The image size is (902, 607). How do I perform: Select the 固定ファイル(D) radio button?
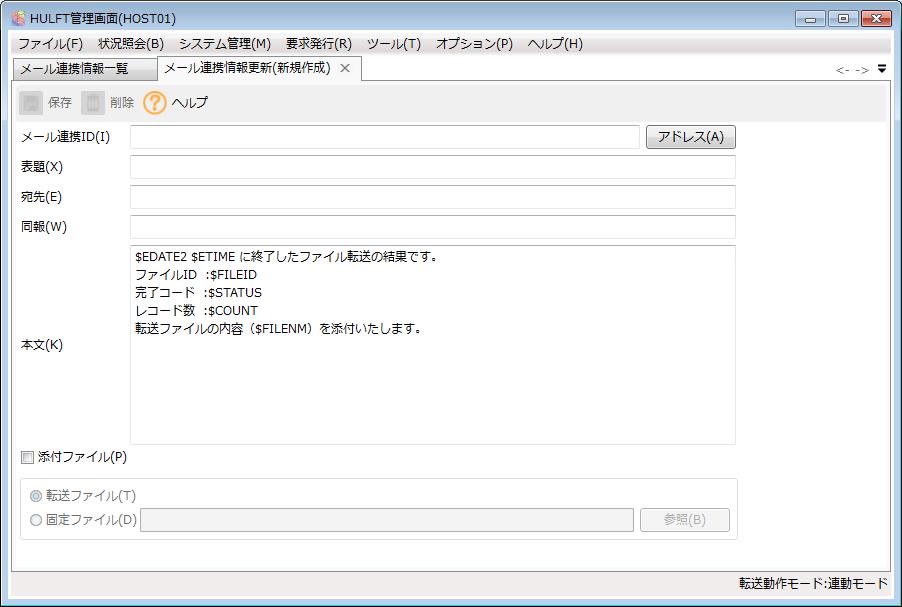coord(37,520)
